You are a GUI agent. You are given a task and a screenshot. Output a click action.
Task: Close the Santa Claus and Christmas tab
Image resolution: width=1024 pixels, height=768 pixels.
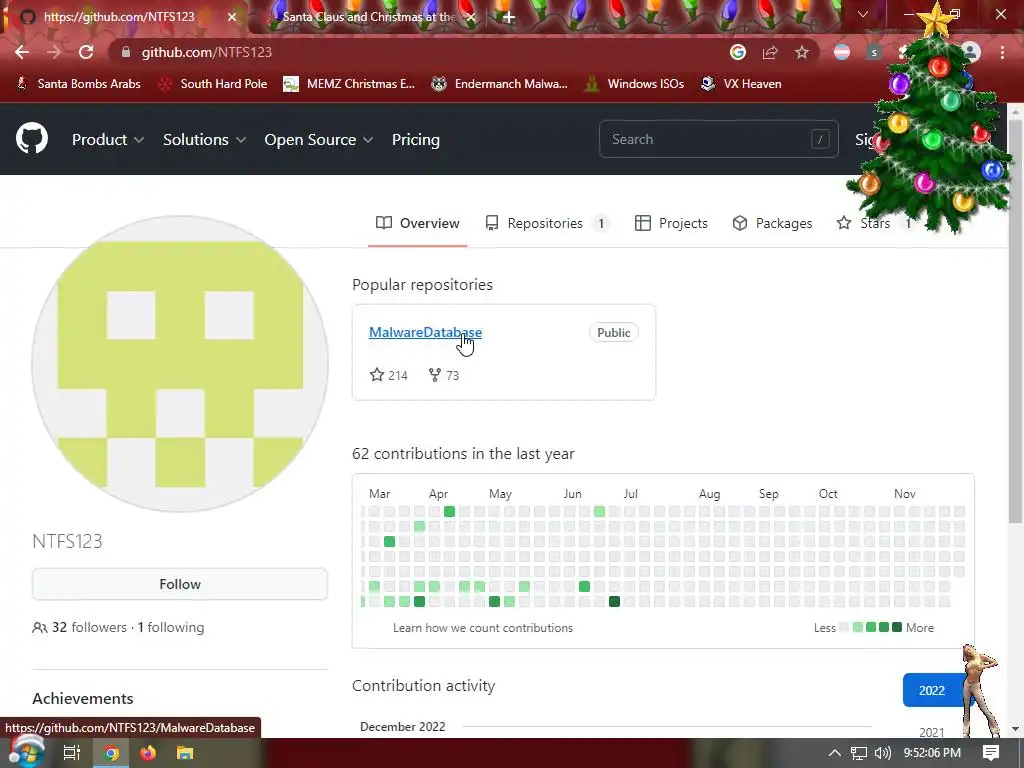click(471, 17)
